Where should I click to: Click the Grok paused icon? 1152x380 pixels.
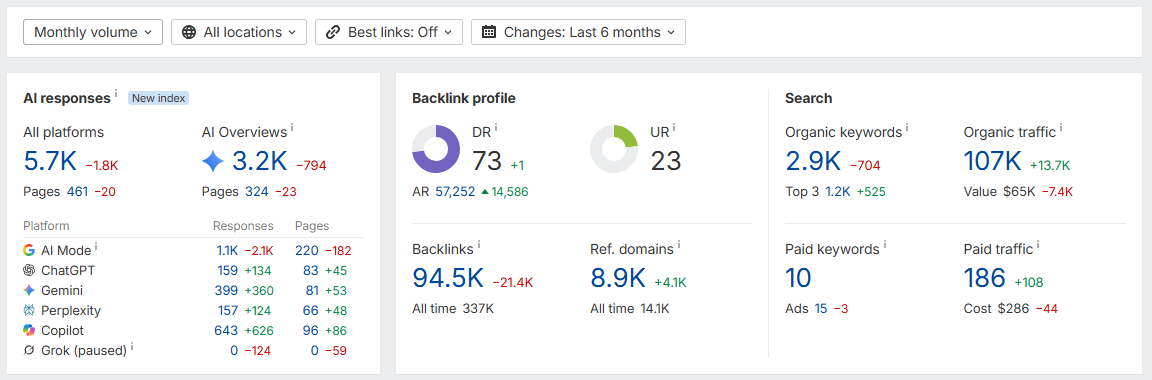(x=29, y=351)
